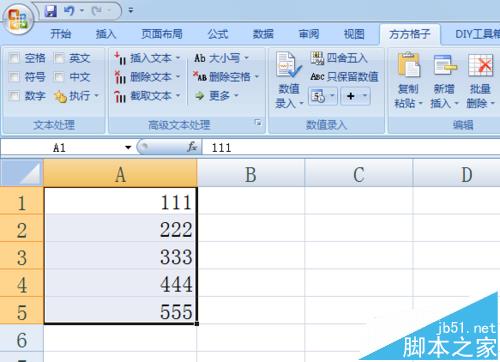Select row 3 header
The width and height of the screenshot is (500, 362).
pyautogui.click(x=22, y=256)
